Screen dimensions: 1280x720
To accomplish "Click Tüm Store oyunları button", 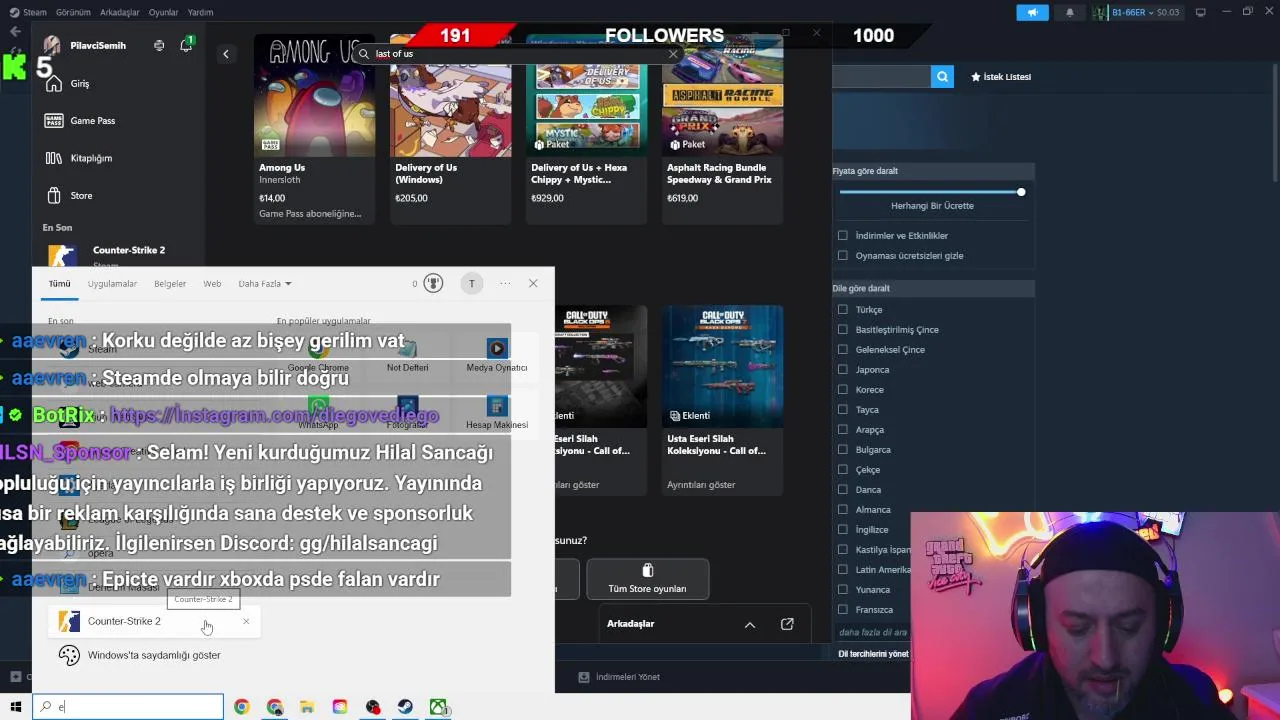I will click(647, 579).
